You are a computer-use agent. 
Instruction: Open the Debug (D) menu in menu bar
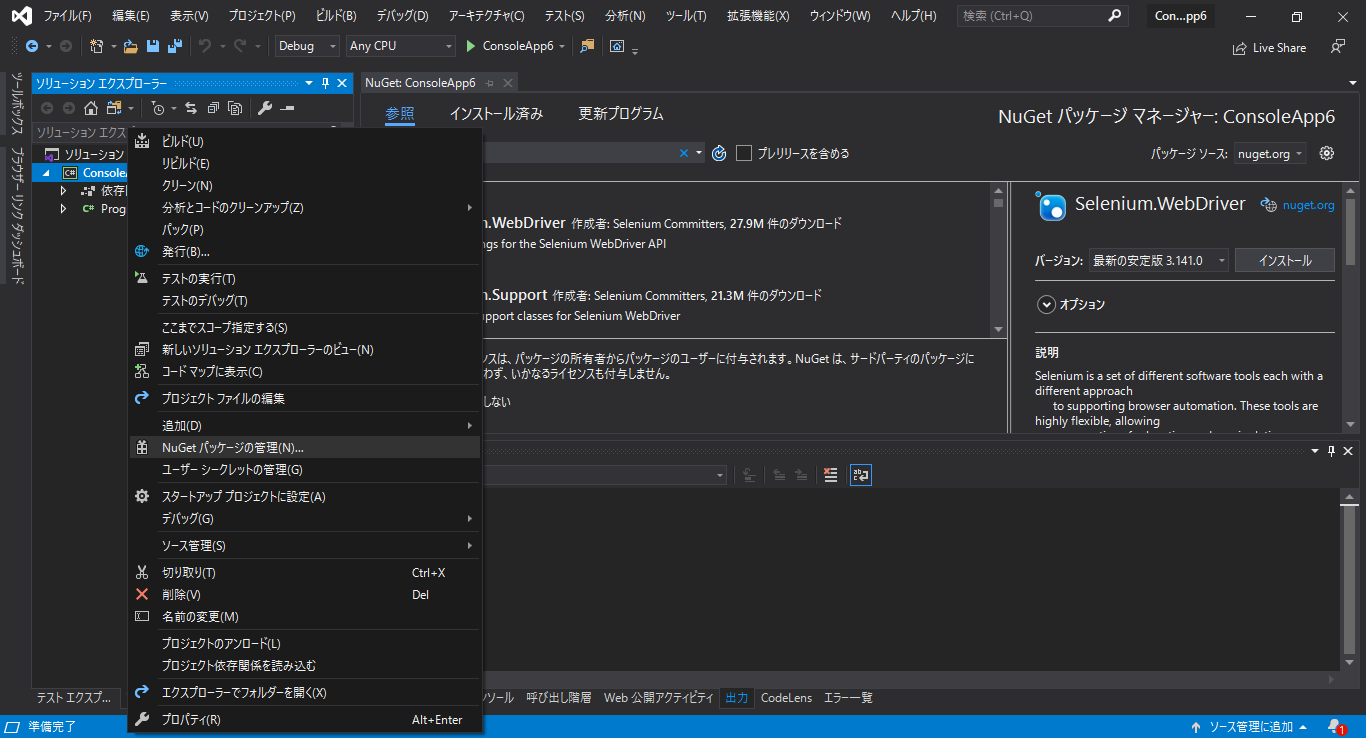[403, 16]
